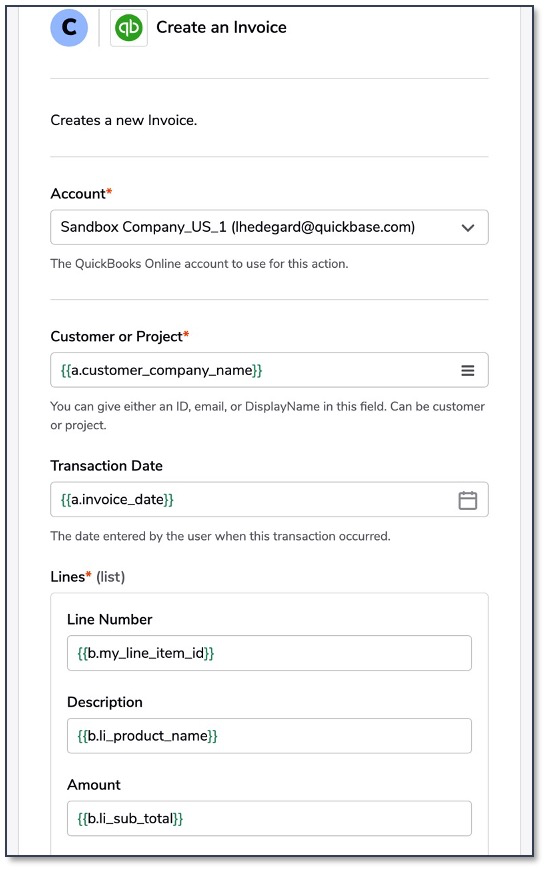The width and height of the screenshot is (546, 870).
Task: Click the green QuickBooks logo icon
Action: point(129,27)
